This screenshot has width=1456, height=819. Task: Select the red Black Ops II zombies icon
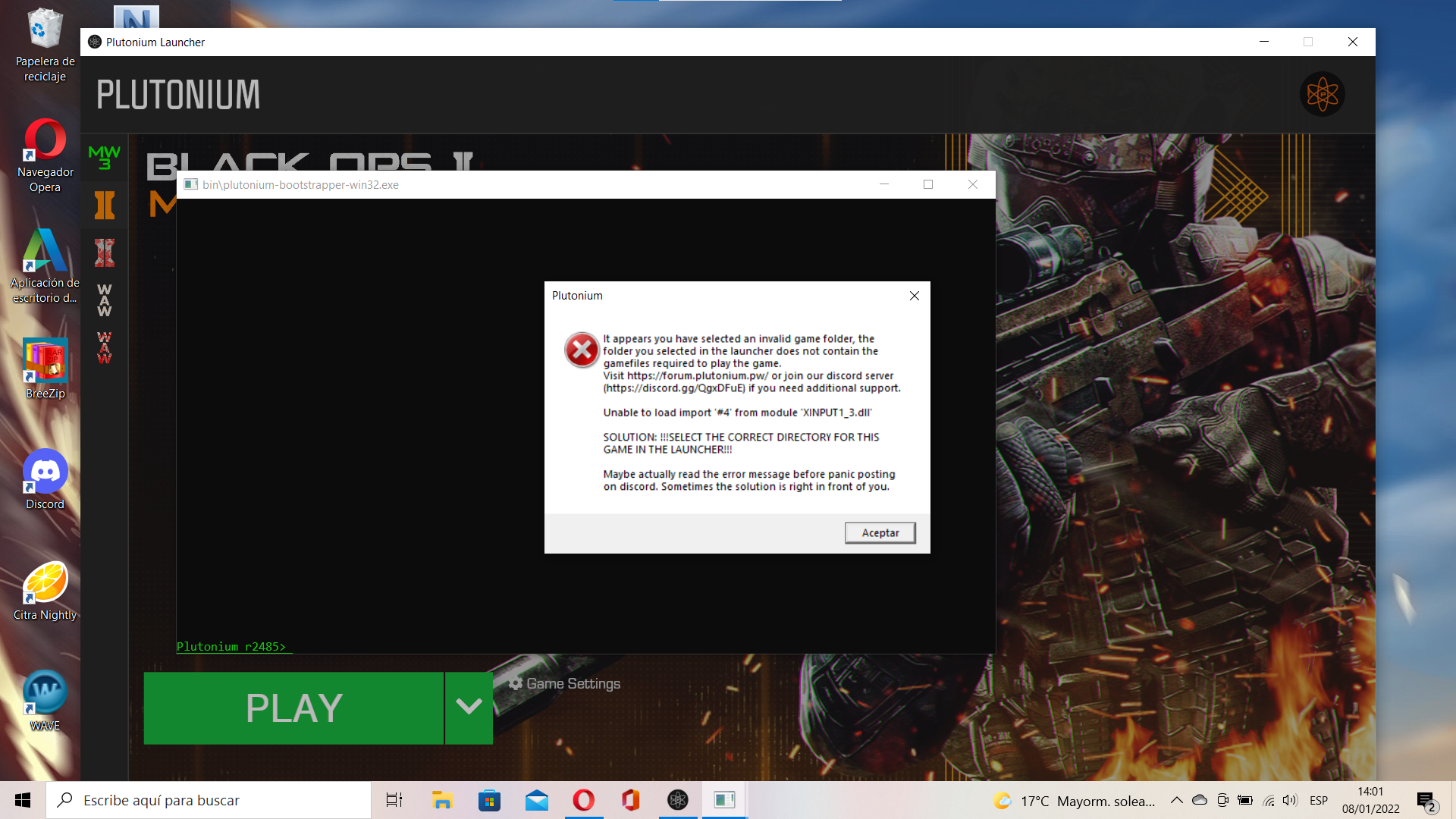point(105,253)
